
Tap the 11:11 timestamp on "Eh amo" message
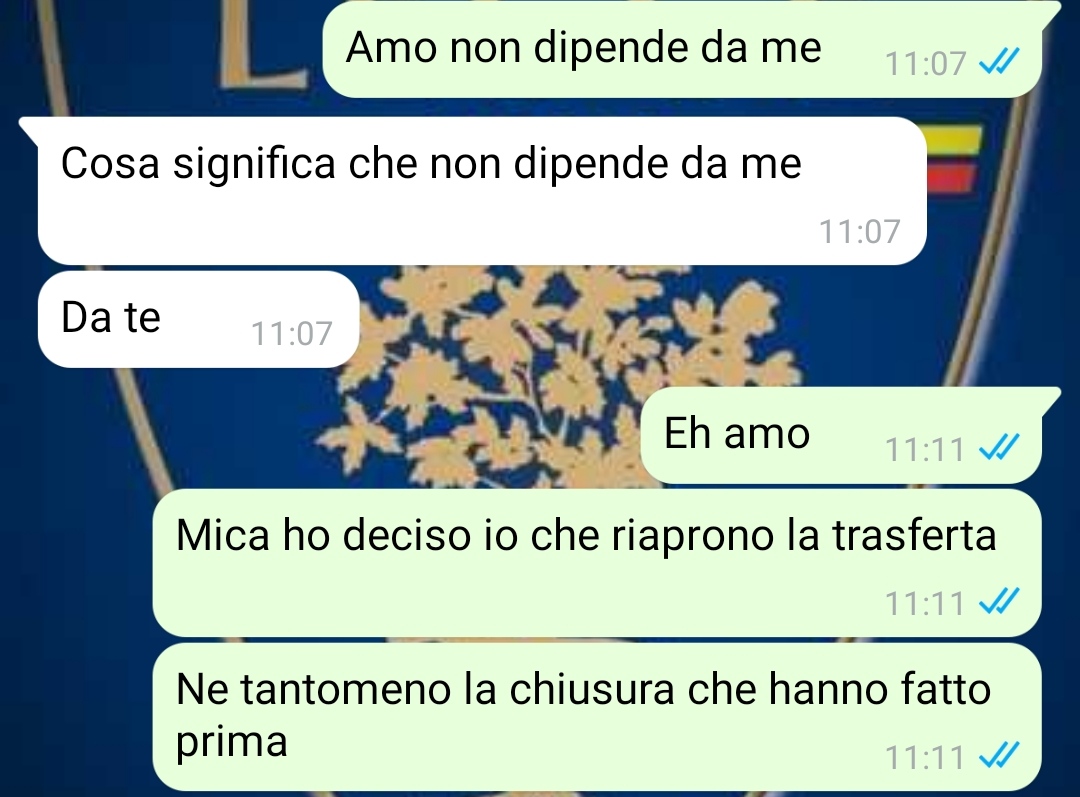tap(925, 449)
